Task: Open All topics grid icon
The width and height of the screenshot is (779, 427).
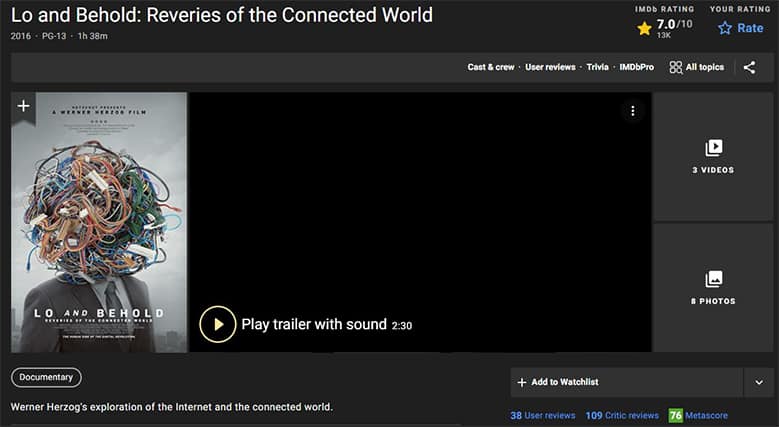Action: (x=697, y=67)
